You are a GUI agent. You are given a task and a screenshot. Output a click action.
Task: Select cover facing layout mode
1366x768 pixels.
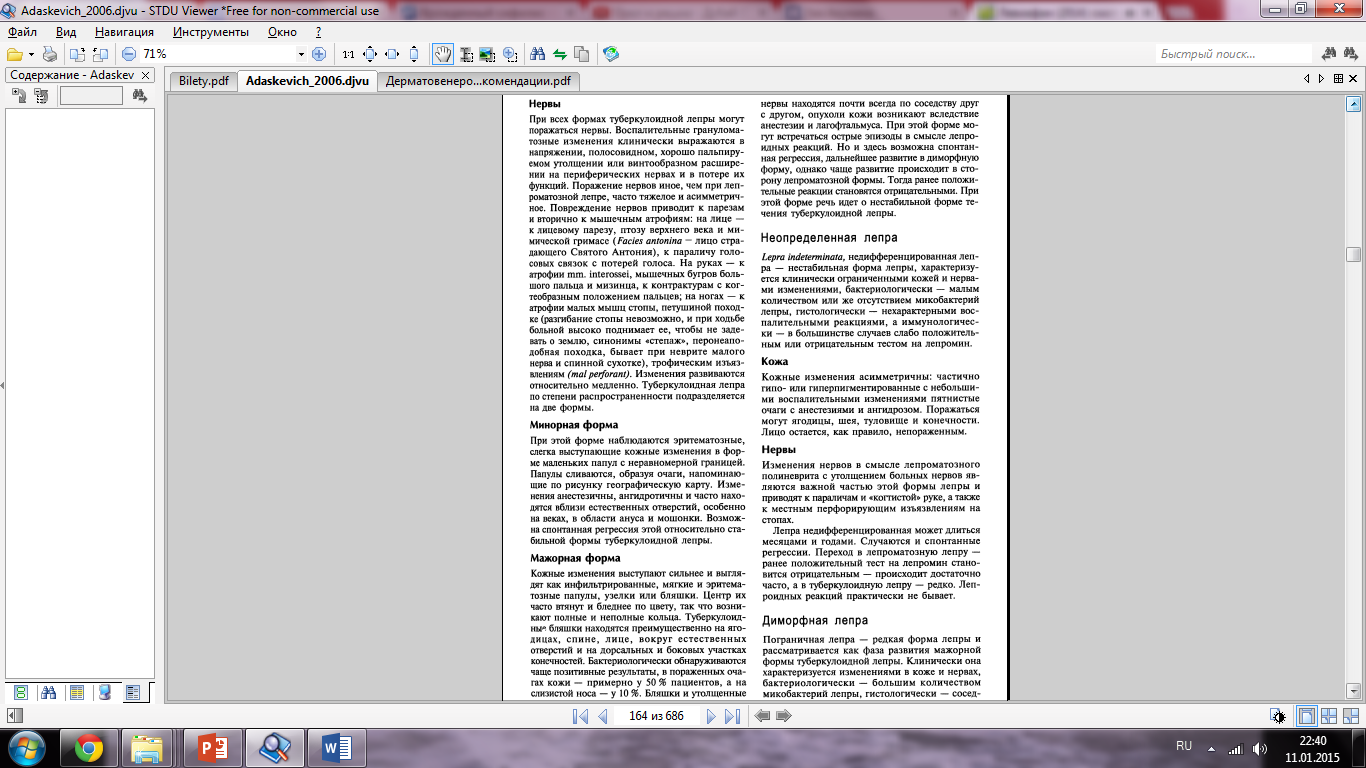coord(1351,716)
